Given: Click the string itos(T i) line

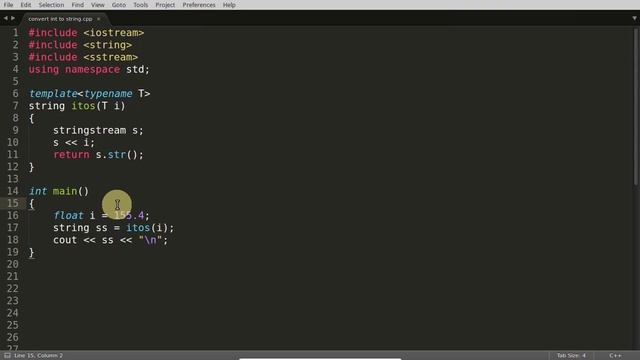Looking at the screenshot, I should pyautogui.click(x=77, y=106).
